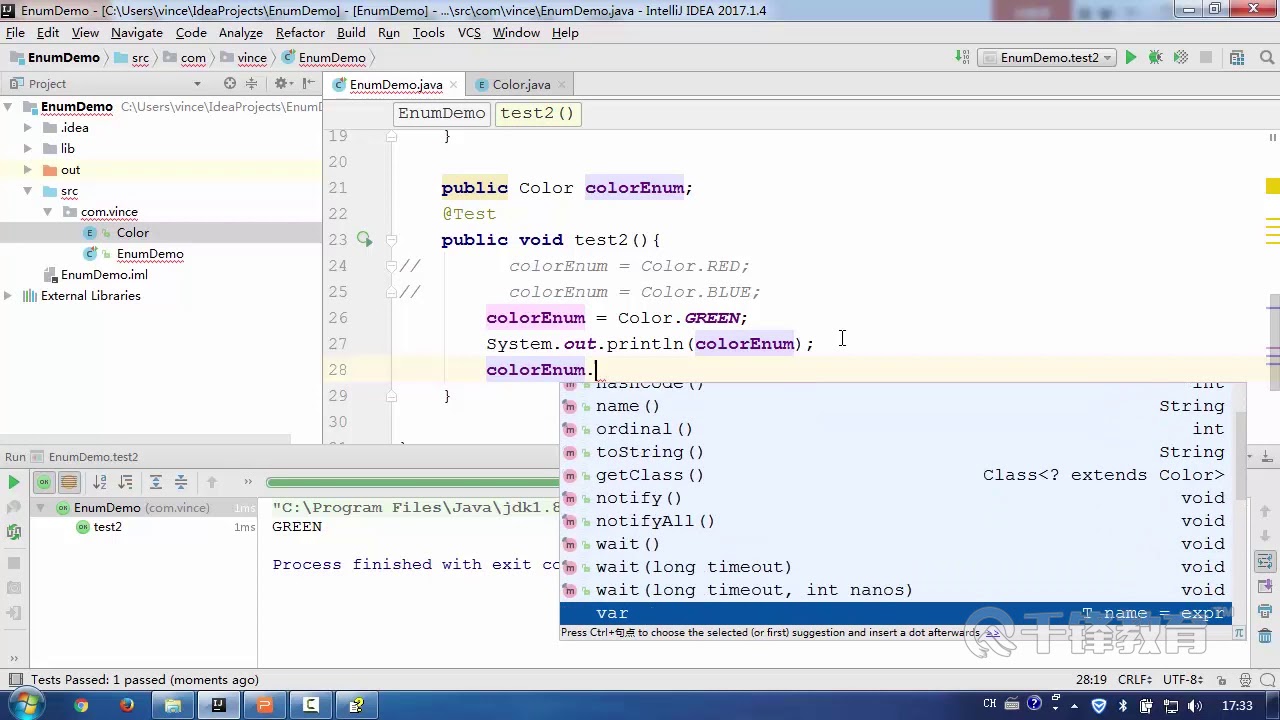
Task: Choose toString() from completion list
Action: tap(895, 452)
